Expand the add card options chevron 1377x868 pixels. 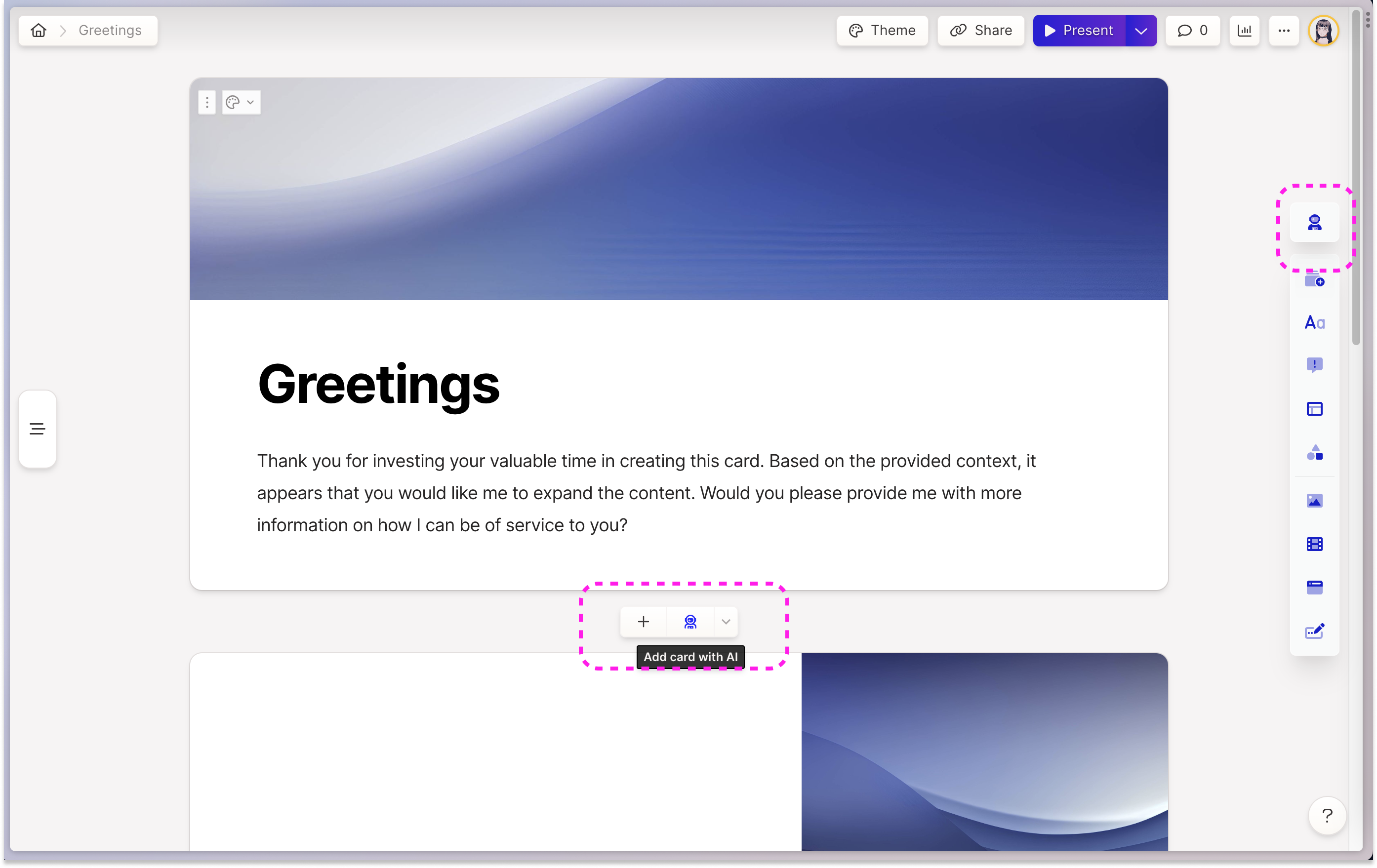726,622
